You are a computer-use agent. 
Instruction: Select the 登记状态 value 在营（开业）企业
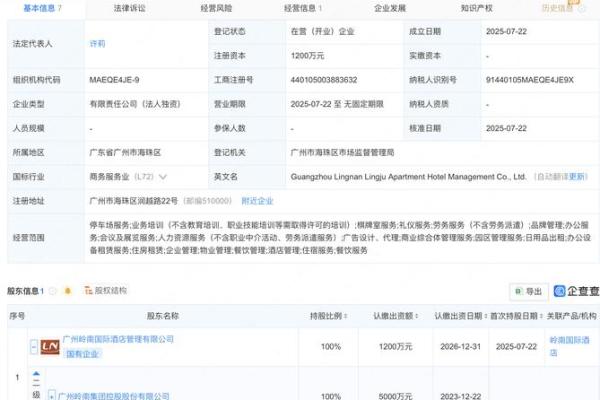[323, 31]
